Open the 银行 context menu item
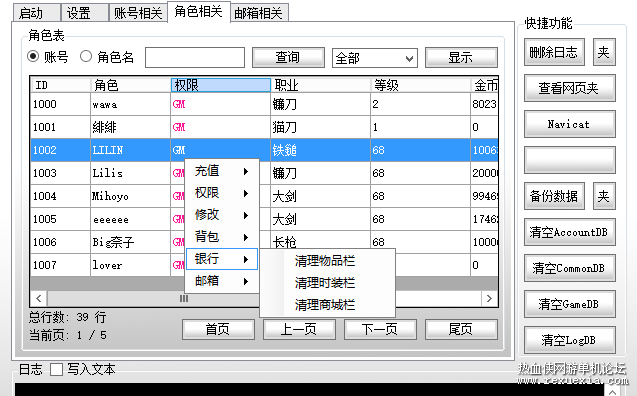Viewport: 637px width, 396px height. 222,259
